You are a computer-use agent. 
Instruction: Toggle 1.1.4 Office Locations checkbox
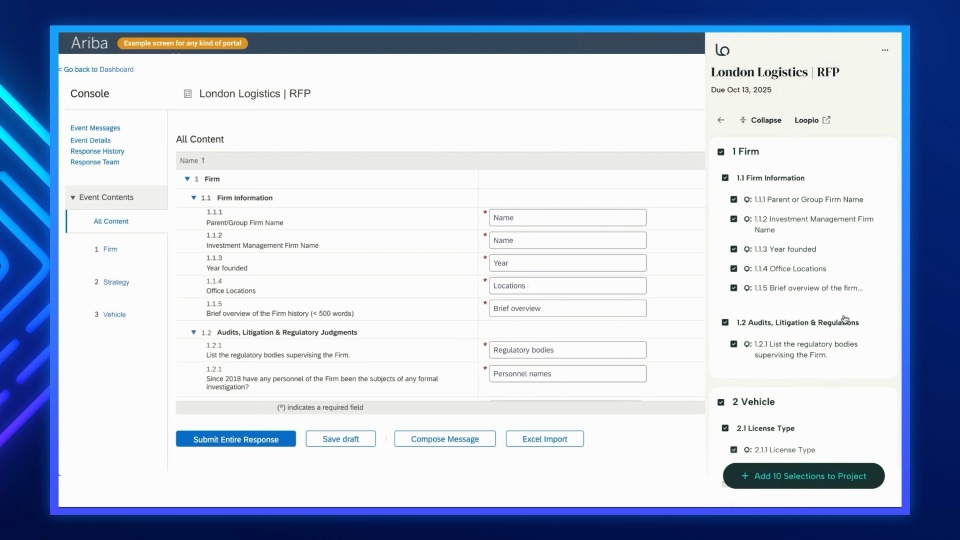point(733,269)
